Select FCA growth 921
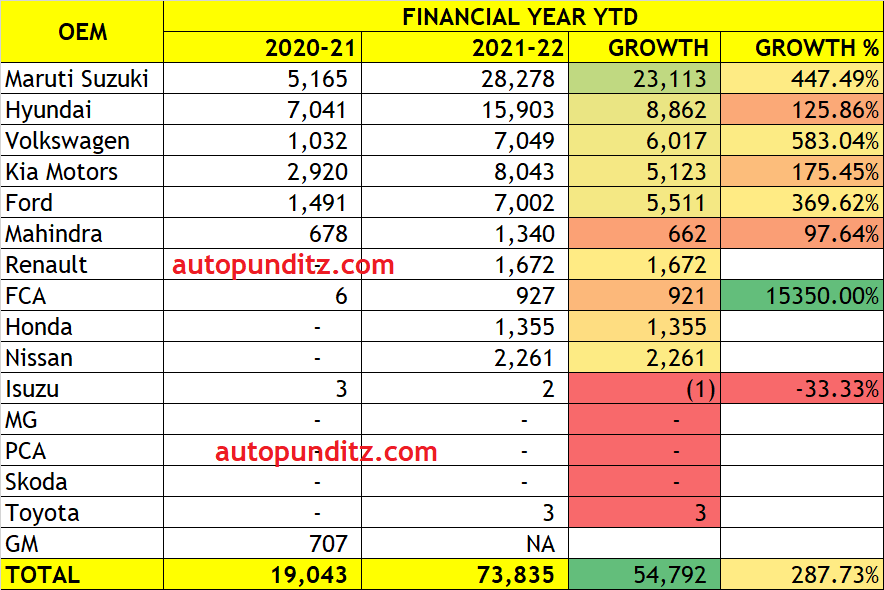 (x=644, y=295)
